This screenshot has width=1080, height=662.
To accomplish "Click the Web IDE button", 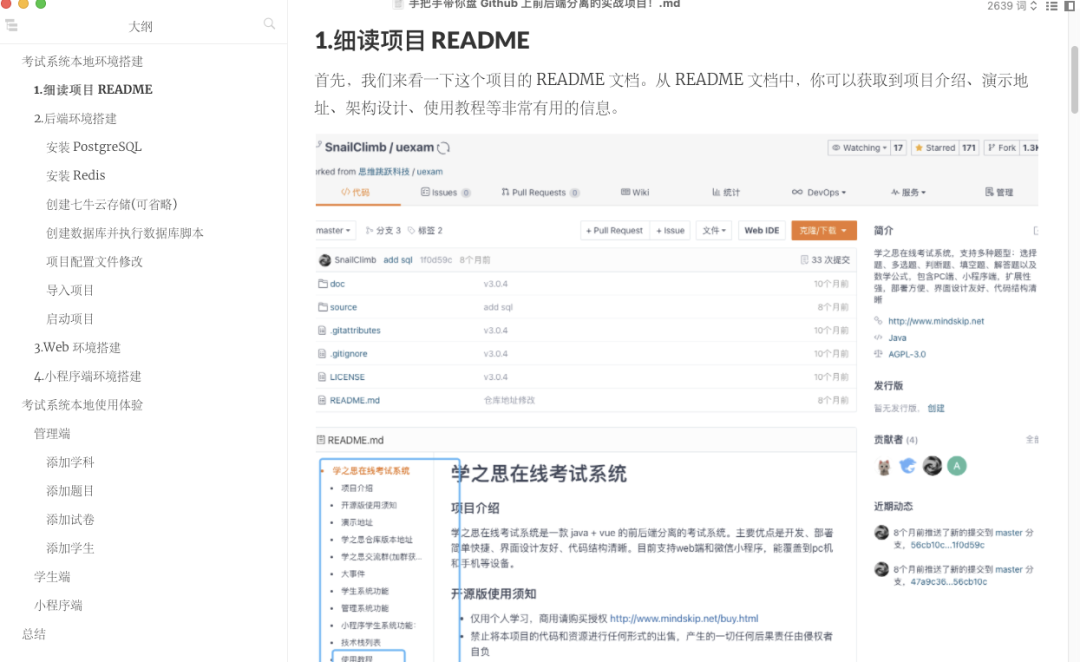I will pos(762,231).
